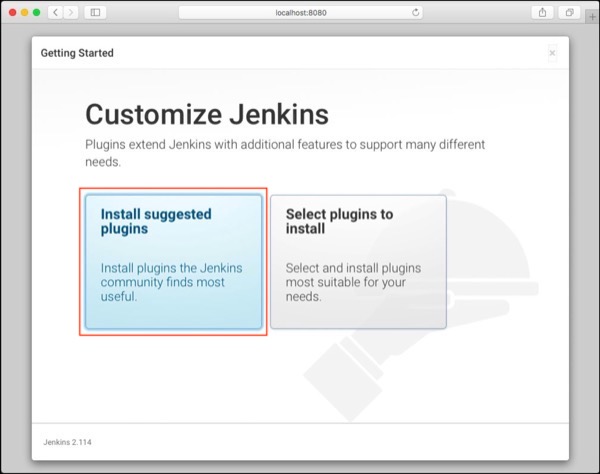Open a new tab with plus
This screenshot has width=600, height=474.
tap(592, 17)
